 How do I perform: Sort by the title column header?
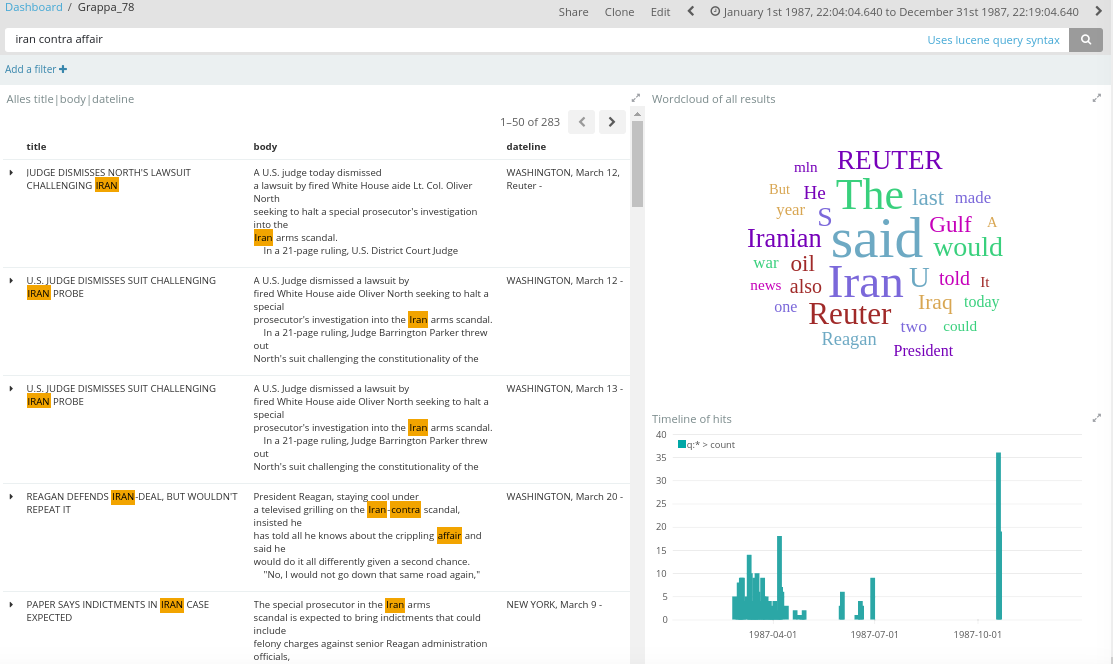[36, 146]
